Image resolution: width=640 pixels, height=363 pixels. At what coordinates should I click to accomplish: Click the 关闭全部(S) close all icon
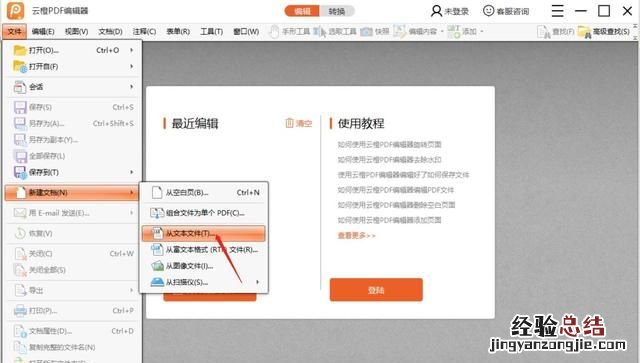pos(20,270)
